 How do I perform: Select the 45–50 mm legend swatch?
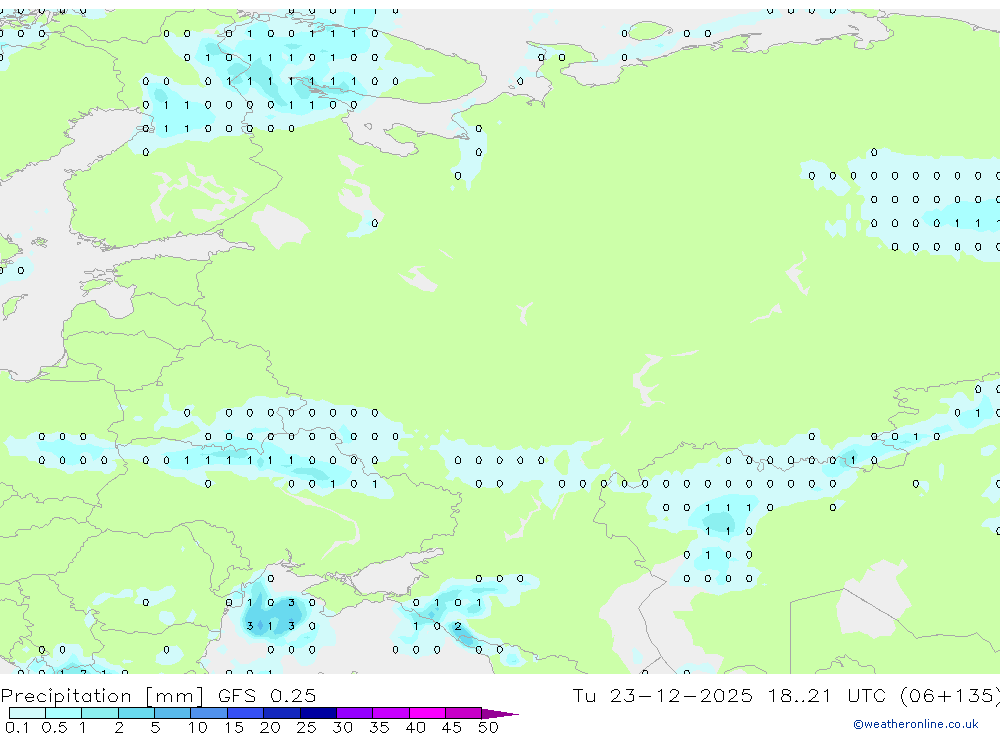pos(464,713)
